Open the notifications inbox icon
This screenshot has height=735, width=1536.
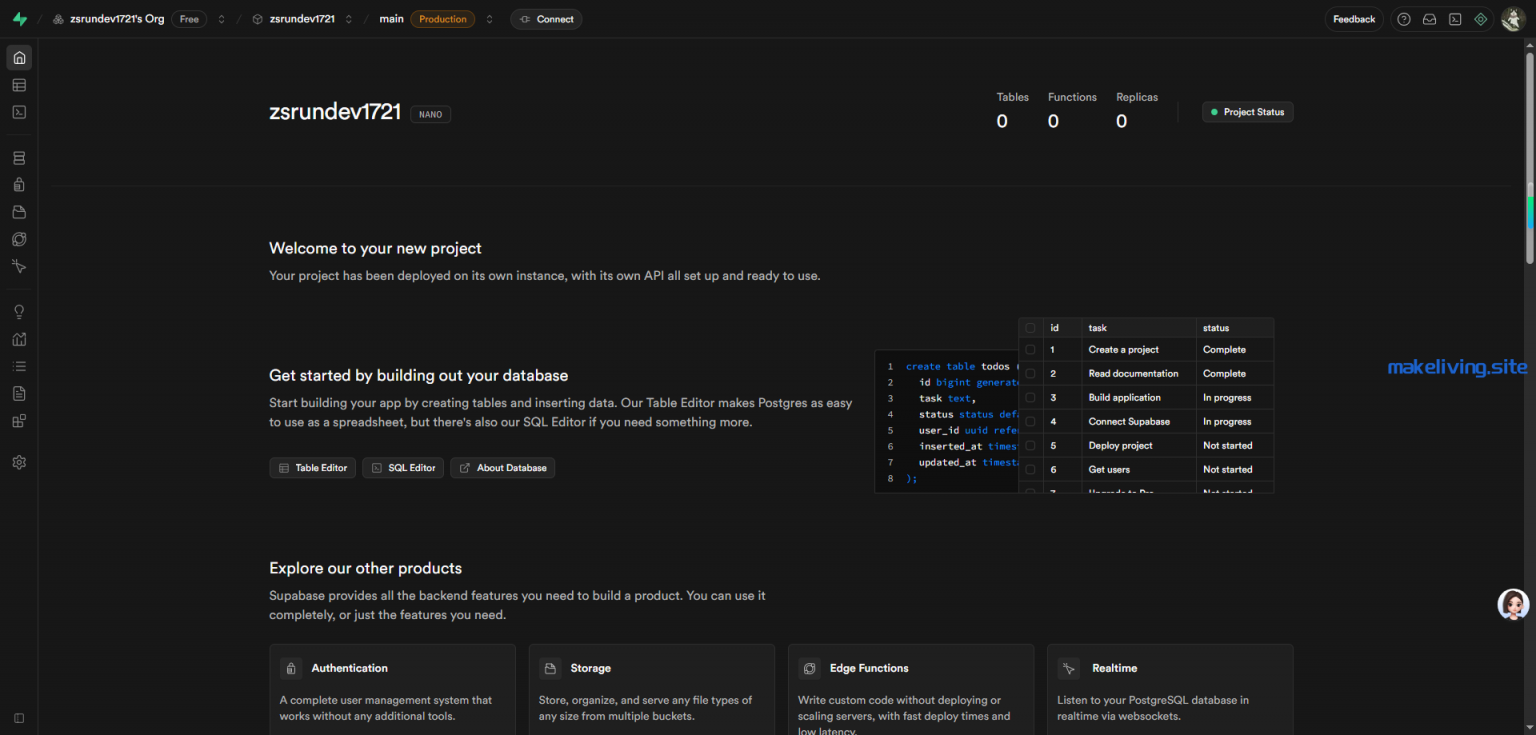click(x=1430, y=19)
